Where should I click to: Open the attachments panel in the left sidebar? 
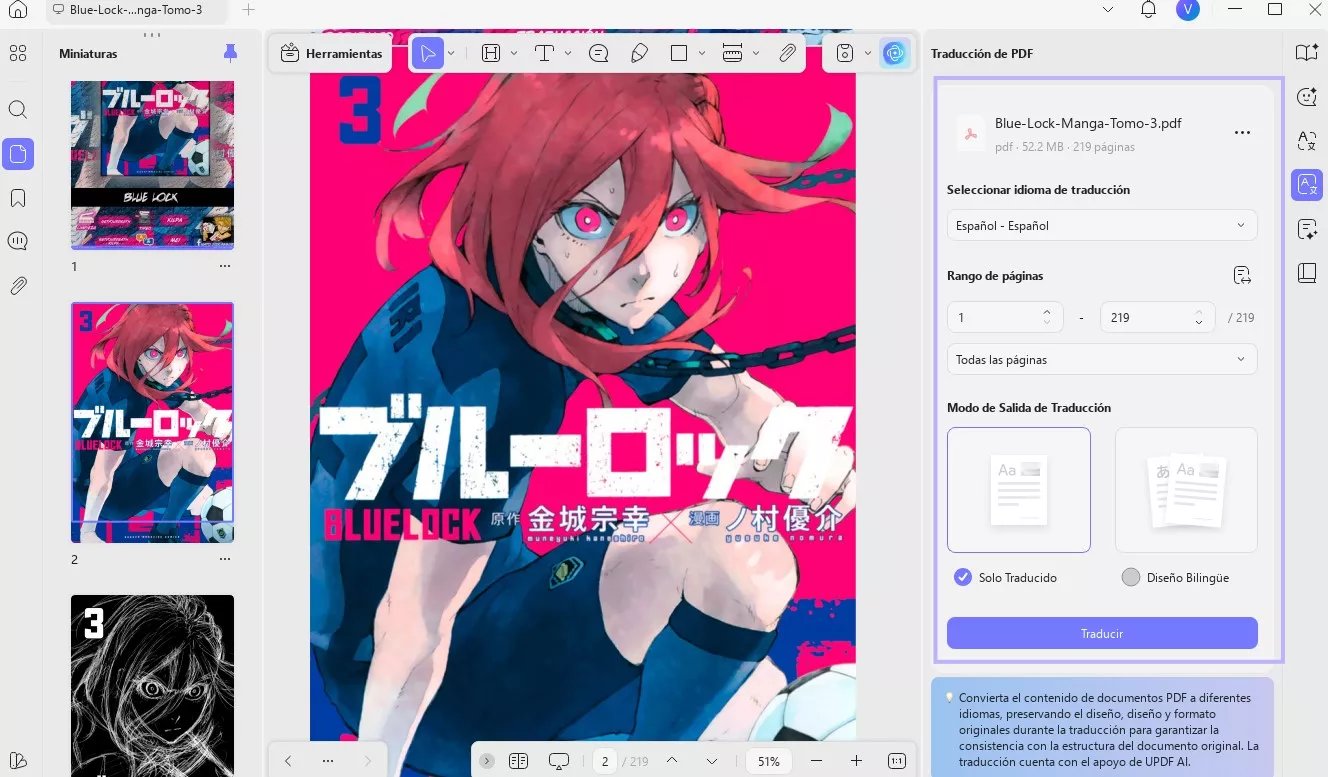18,286
